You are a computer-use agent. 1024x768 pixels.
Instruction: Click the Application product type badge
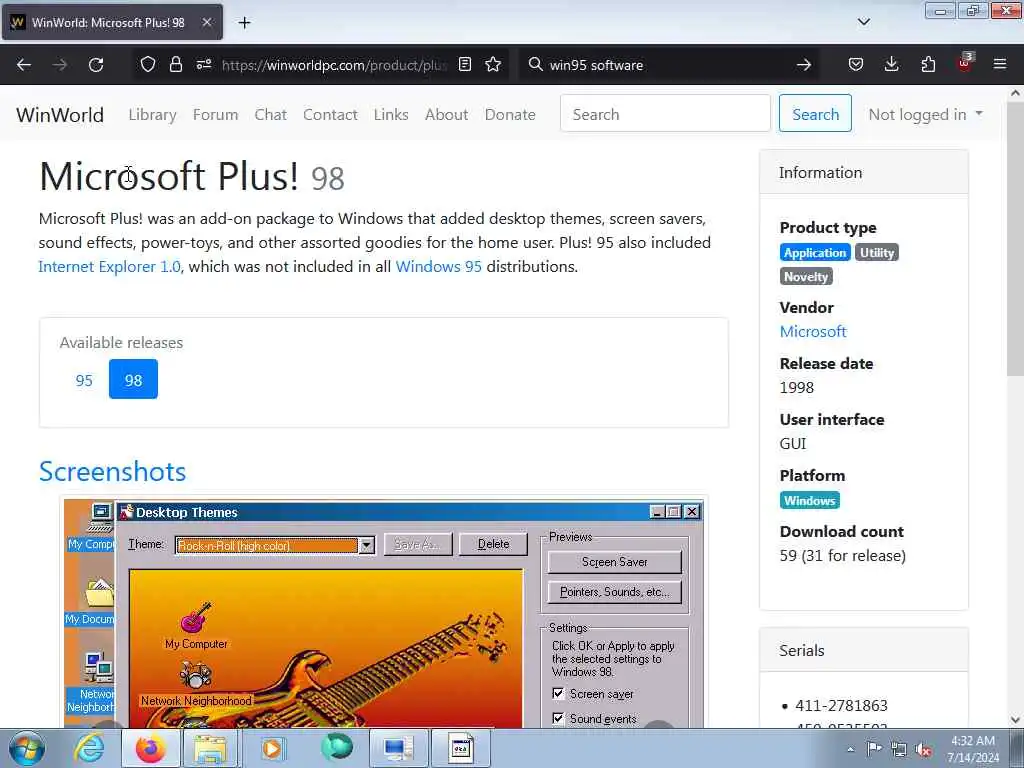[x=814, y=253]
